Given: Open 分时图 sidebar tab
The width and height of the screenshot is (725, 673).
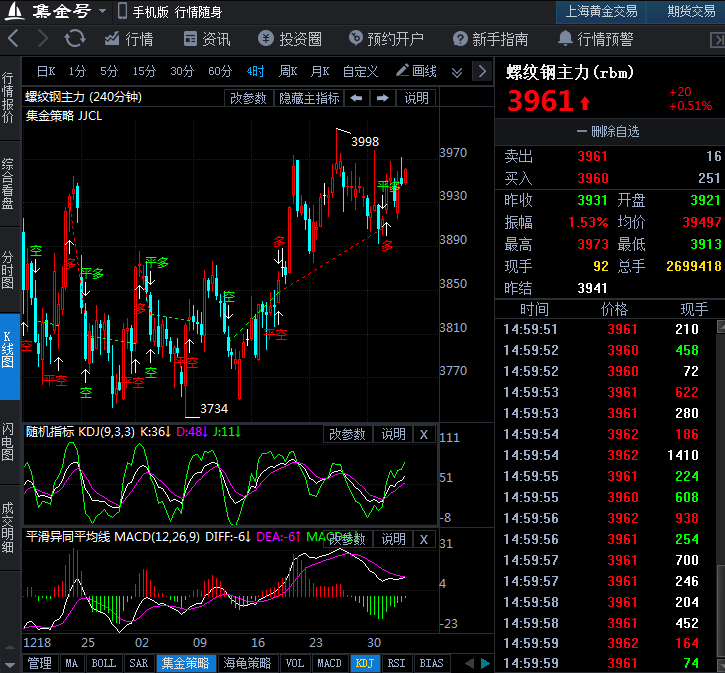Looking at the screenshot, I should pyautogui.click(x=8, y=270).
